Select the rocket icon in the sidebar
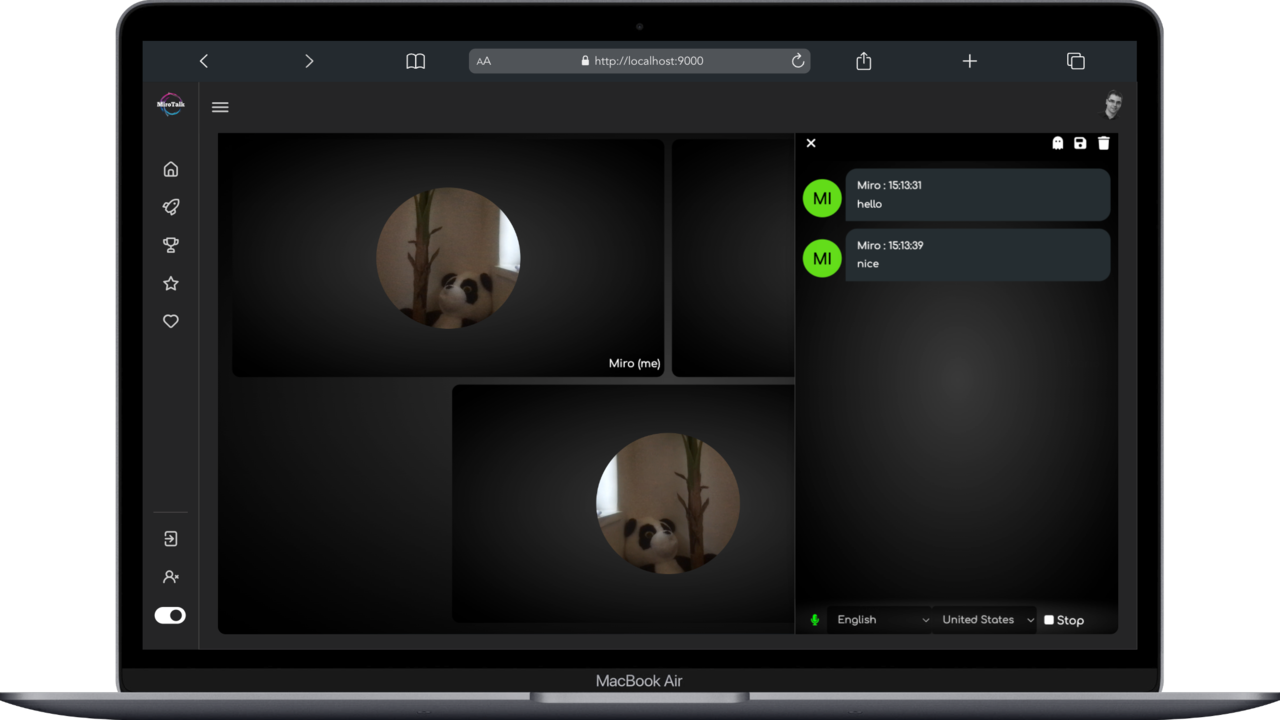The image size is (1280, 720). pos(170,206)
